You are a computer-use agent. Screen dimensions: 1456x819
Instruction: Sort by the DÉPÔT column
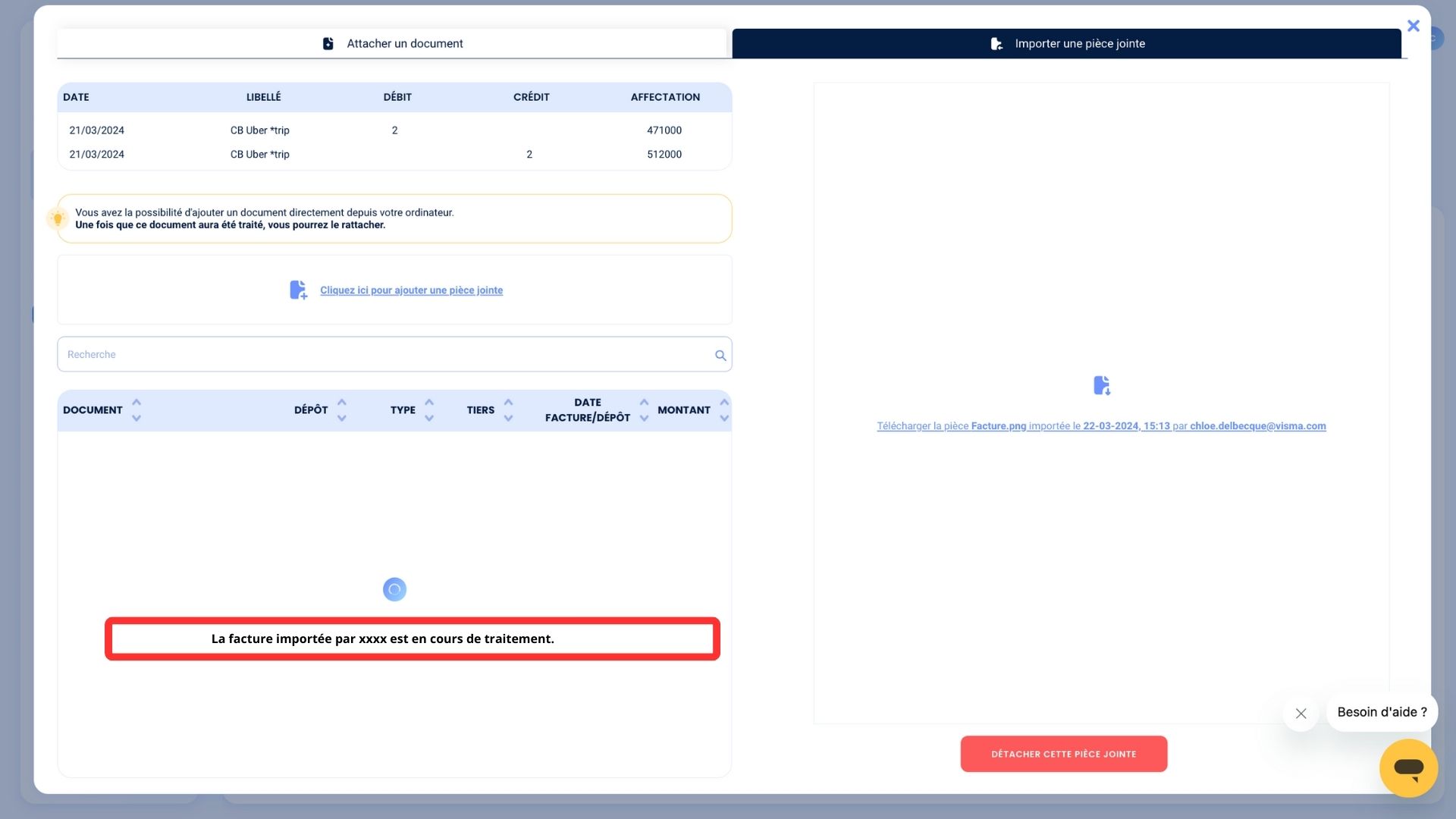point(342,409)
